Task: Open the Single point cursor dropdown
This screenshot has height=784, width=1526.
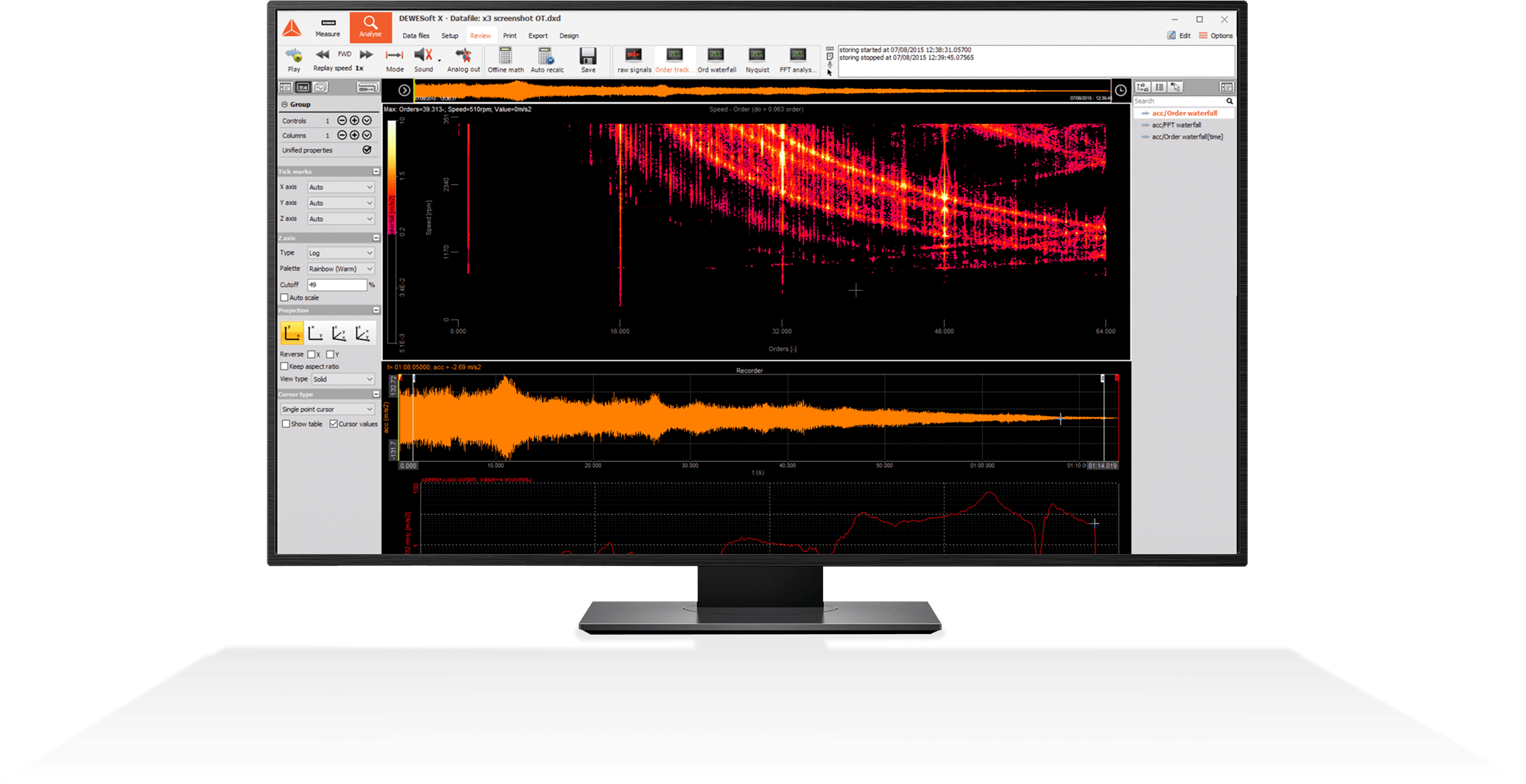Action: point(327,409)
